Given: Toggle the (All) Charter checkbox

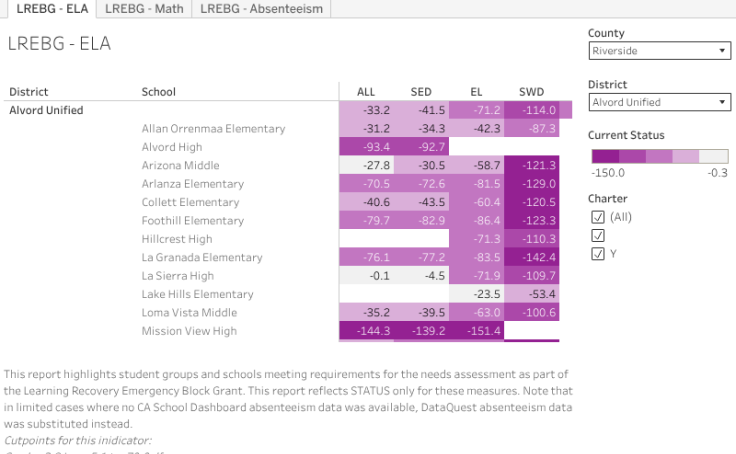Looking at the screenshot, I should point(598,217).
